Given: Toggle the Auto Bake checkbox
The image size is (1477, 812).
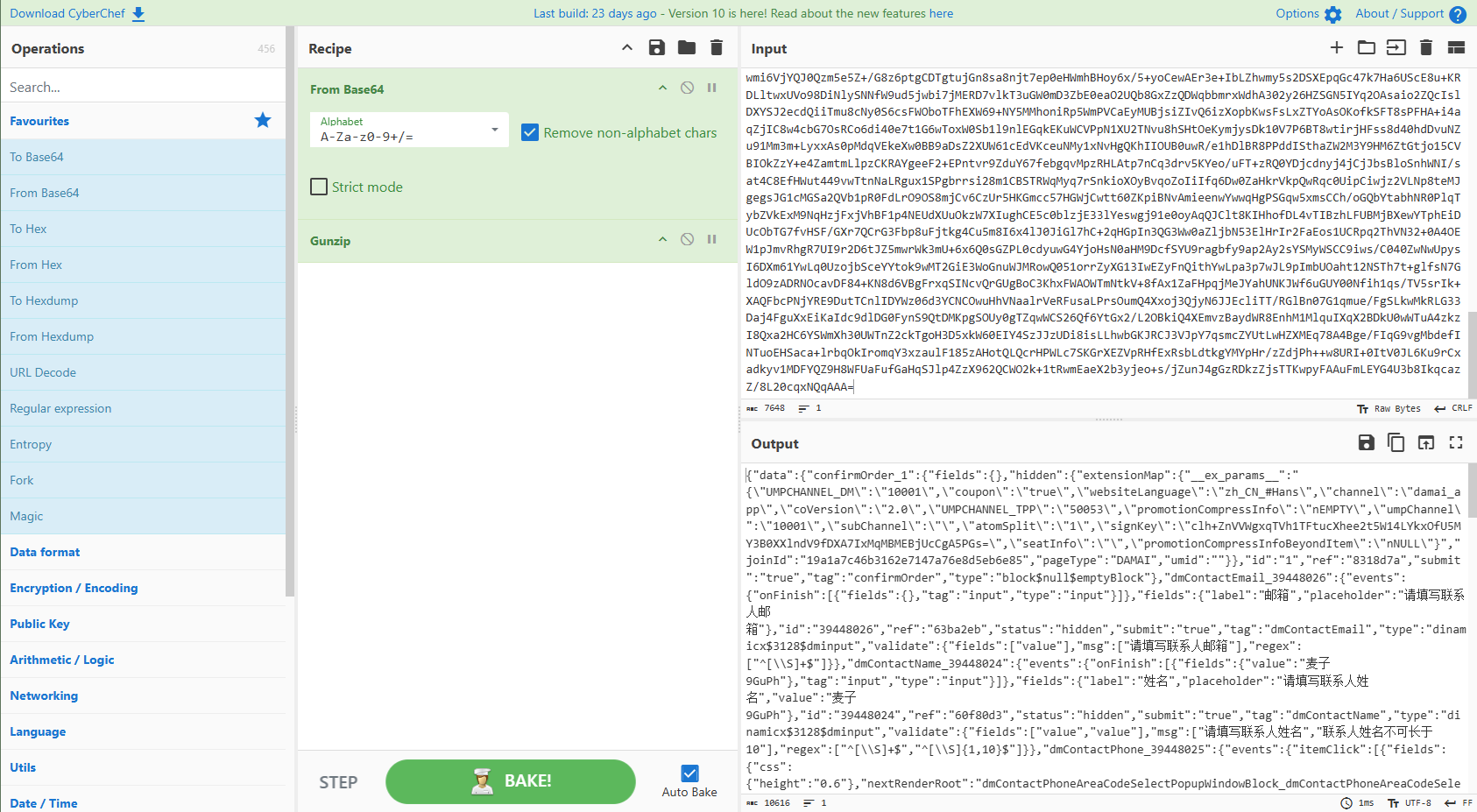Looking at the screenshot, I should 689,773.
